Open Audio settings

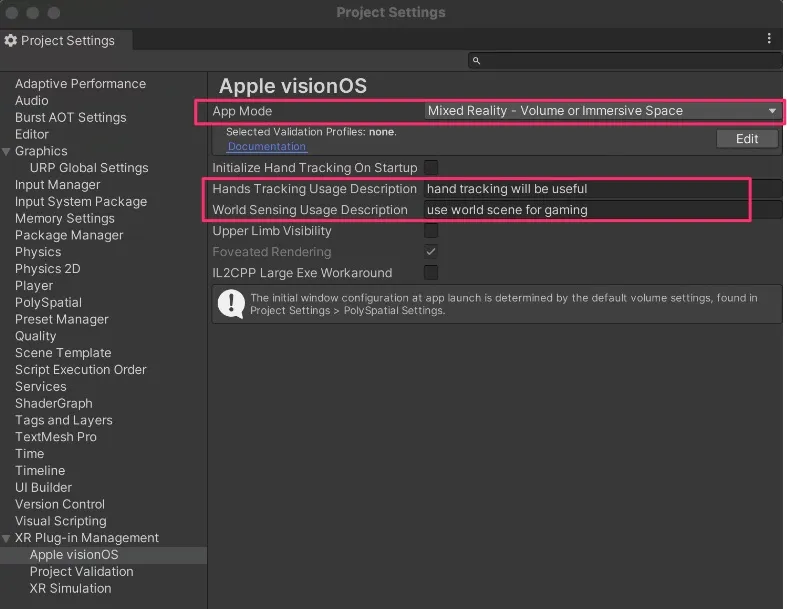pos(32,101)
